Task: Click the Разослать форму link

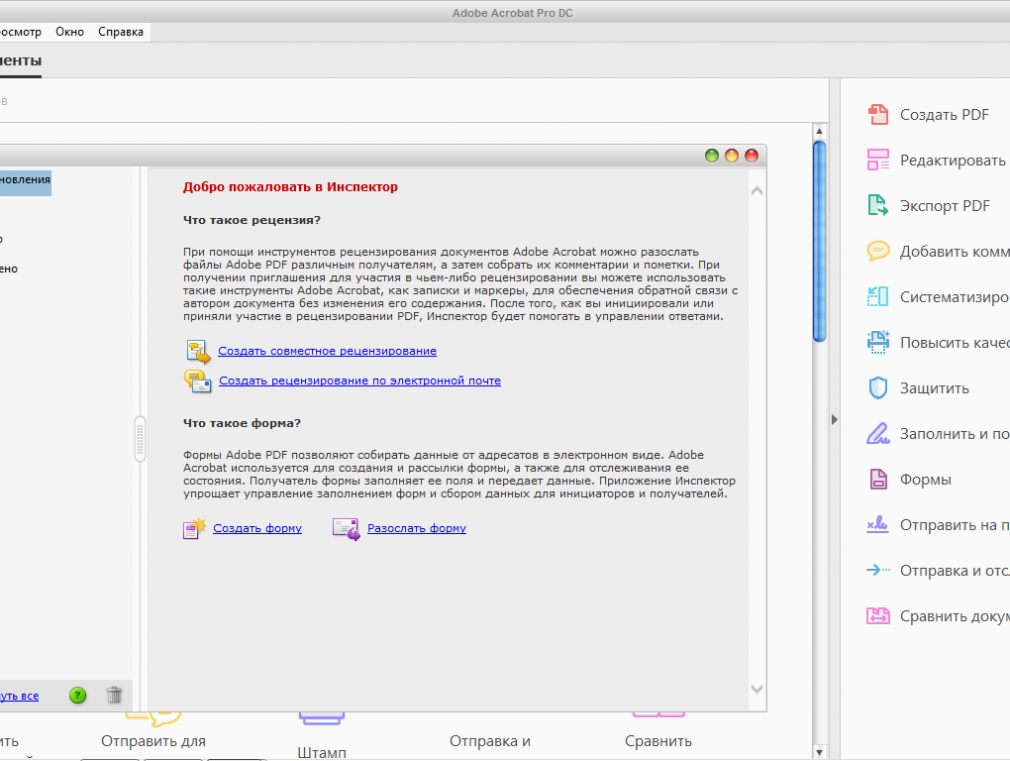Action: coord(417,528)
